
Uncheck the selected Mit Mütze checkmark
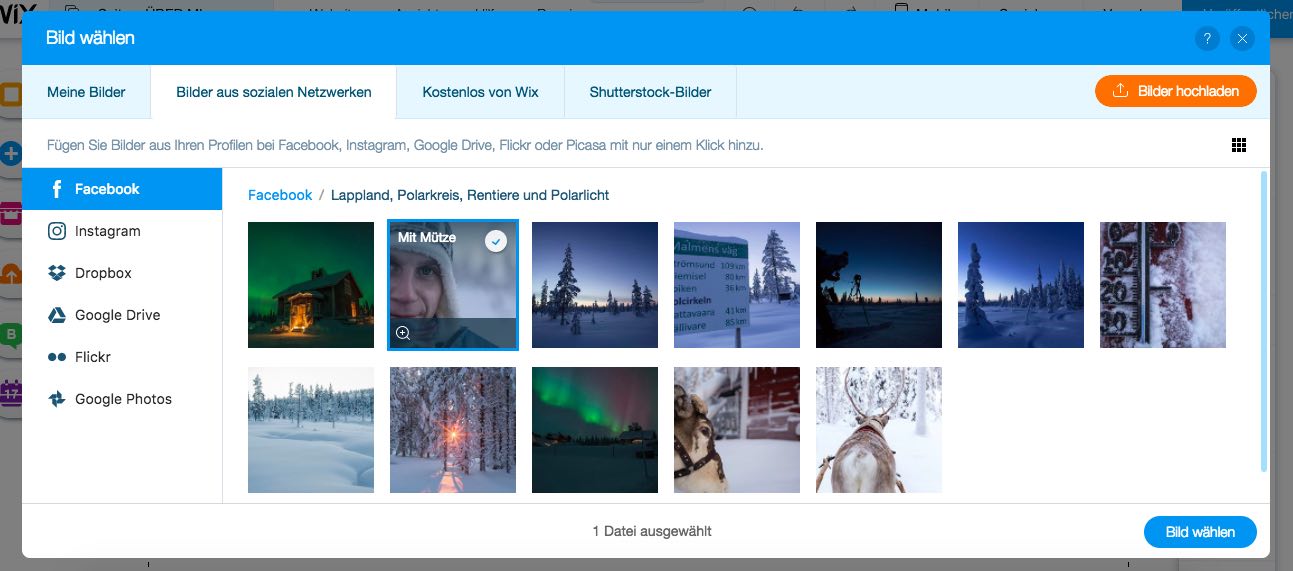click(x=496, y=241)
